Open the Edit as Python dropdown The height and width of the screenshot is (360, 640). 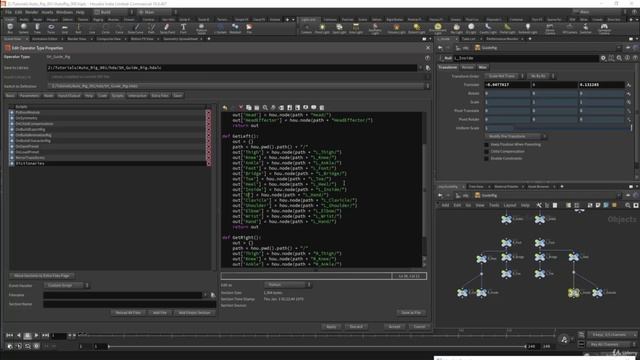tap(288, 284)
